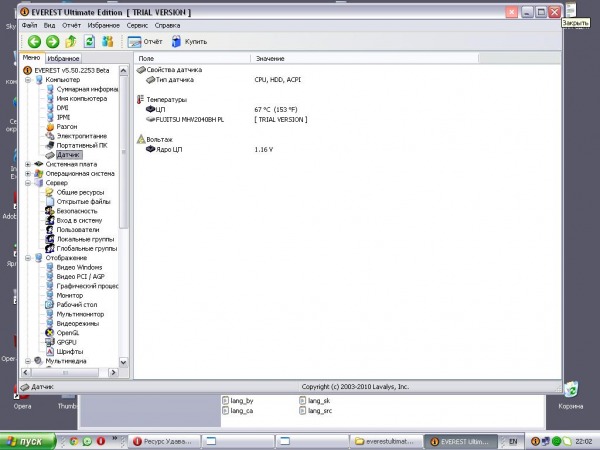Viewport: 600px width, 450px height.
Task: Open the Файл menu
Action: 29,26
